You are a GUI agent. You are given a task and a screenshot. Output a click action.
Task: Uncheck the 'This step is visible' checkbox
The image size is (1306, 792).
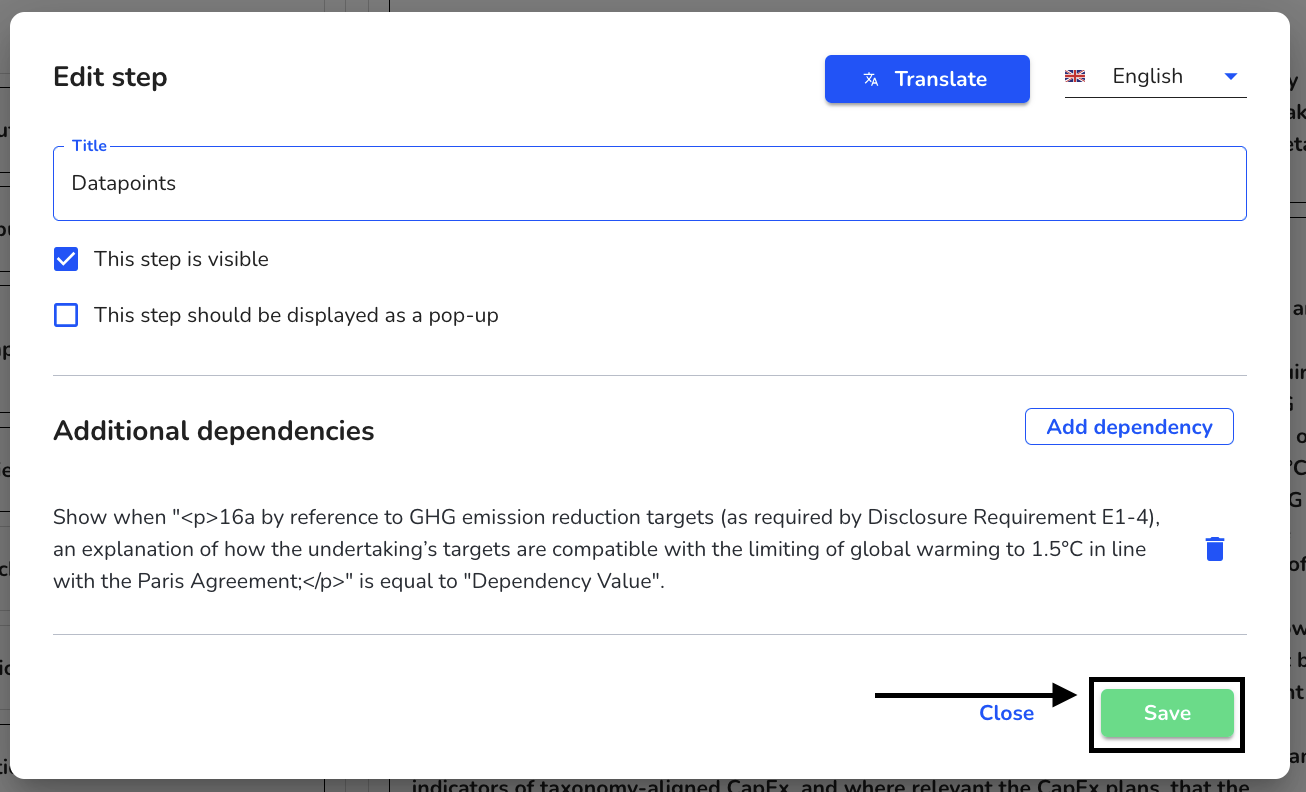point(66,259)
